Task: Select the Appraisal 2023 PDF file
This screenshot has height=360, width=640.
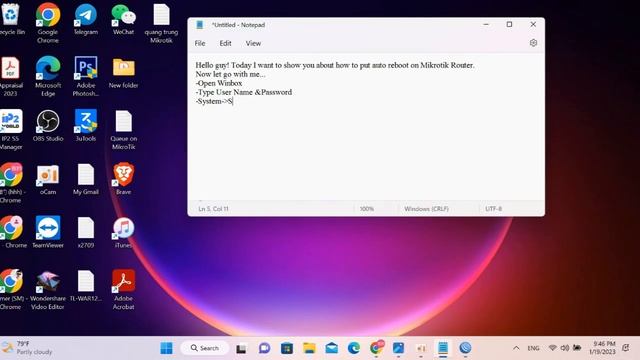Action: click(x=10, y=77)
